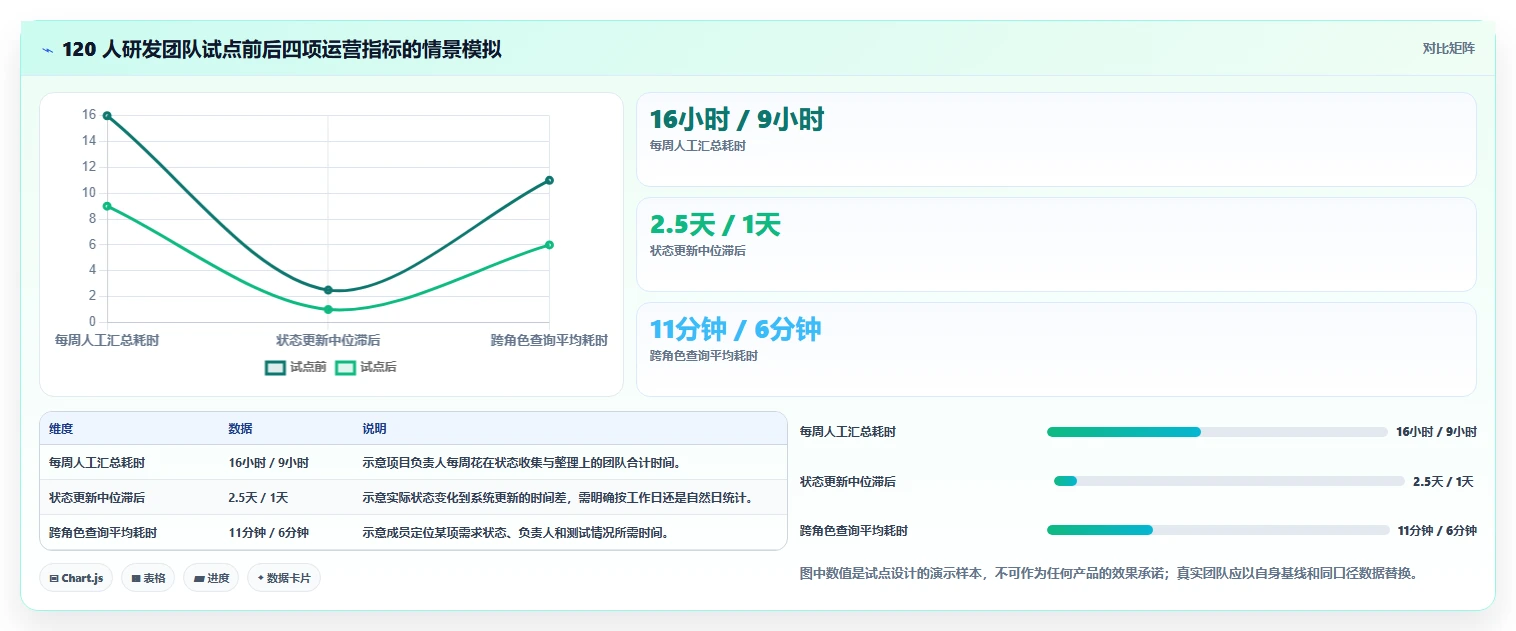This screenshot has height=631, width=1516.
Task: Select the 试点后 data point at 9
Action: click(x=107, y=206)
